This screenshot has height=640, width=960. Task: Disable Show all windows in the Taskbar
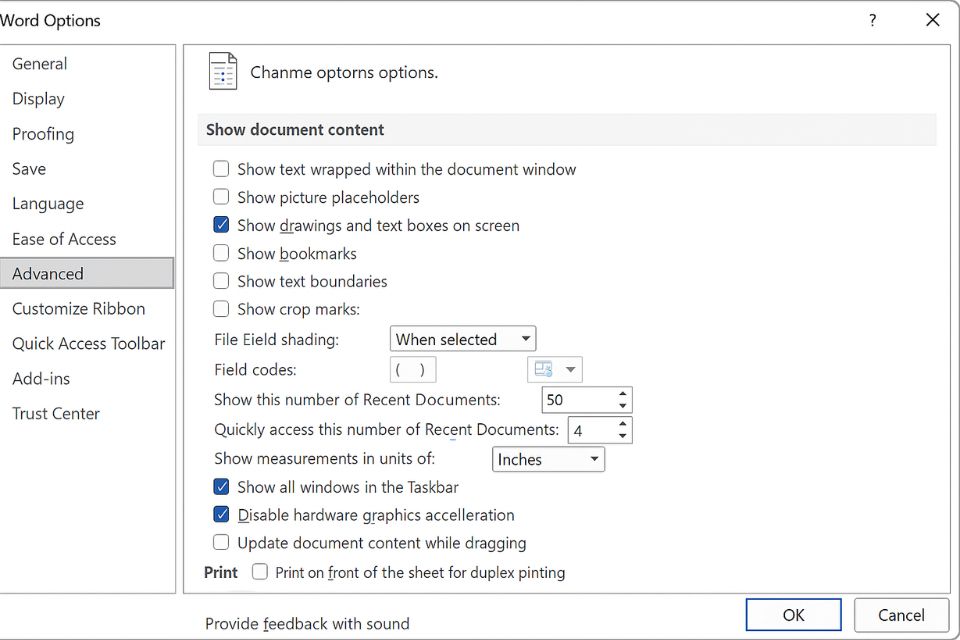pyautogui.click(x=221, y=488)
